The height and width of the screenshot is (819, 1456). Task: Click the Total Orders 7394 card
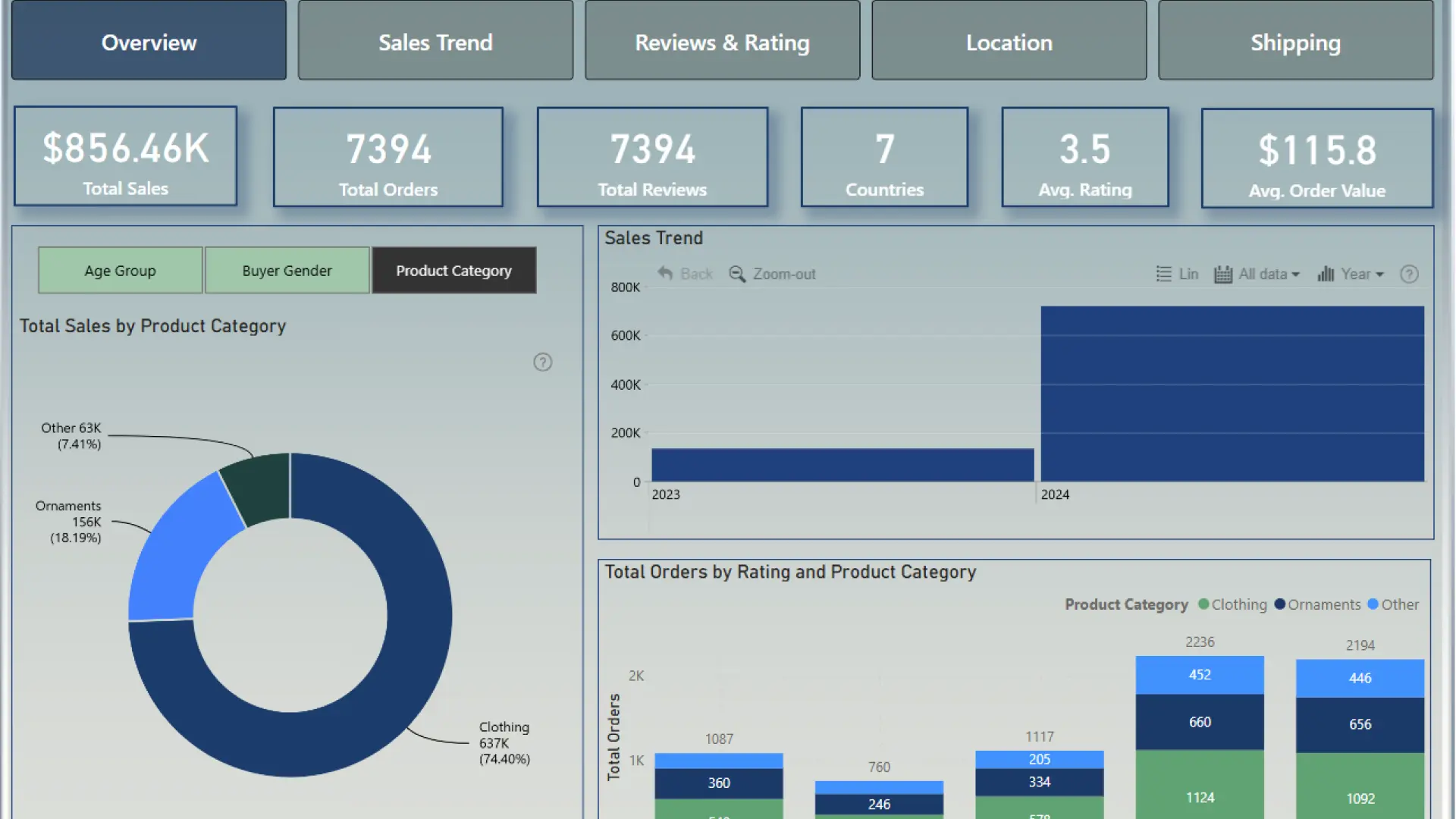click(388, 157)
